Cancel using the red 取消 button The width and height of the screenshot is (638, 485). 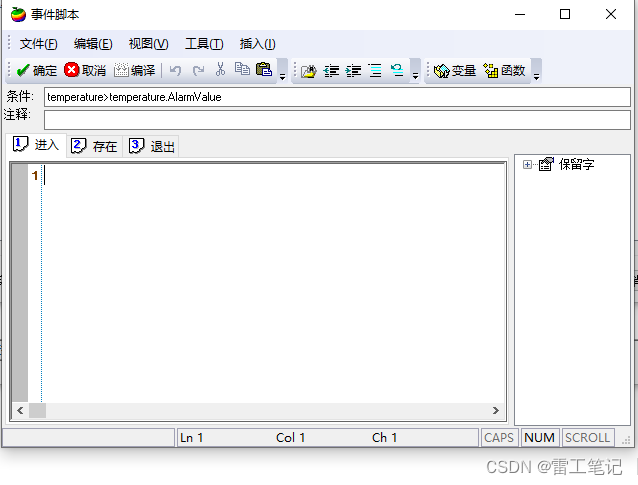coord(85,70)
